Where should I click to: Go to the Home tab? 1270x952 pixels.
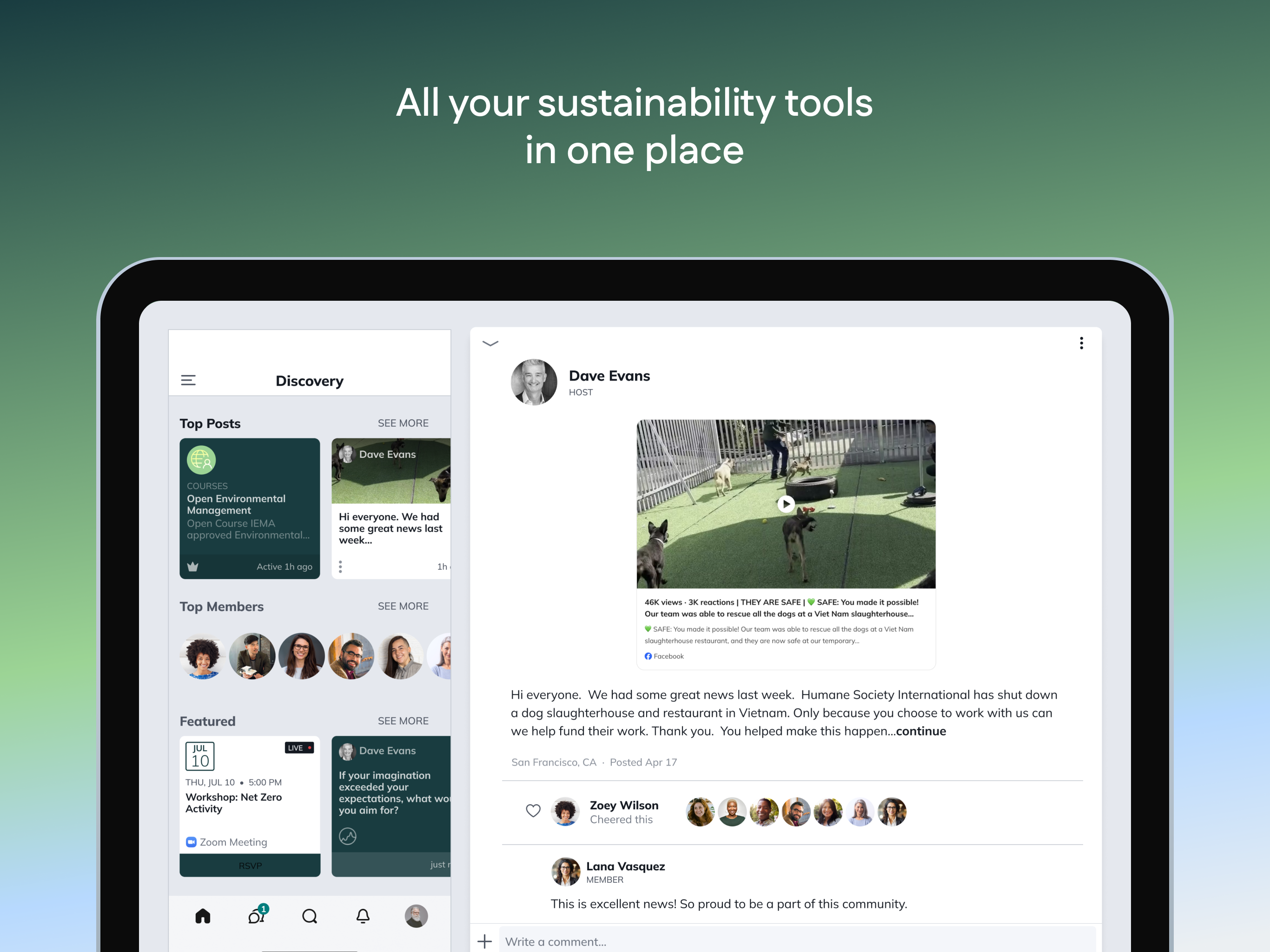203,916
